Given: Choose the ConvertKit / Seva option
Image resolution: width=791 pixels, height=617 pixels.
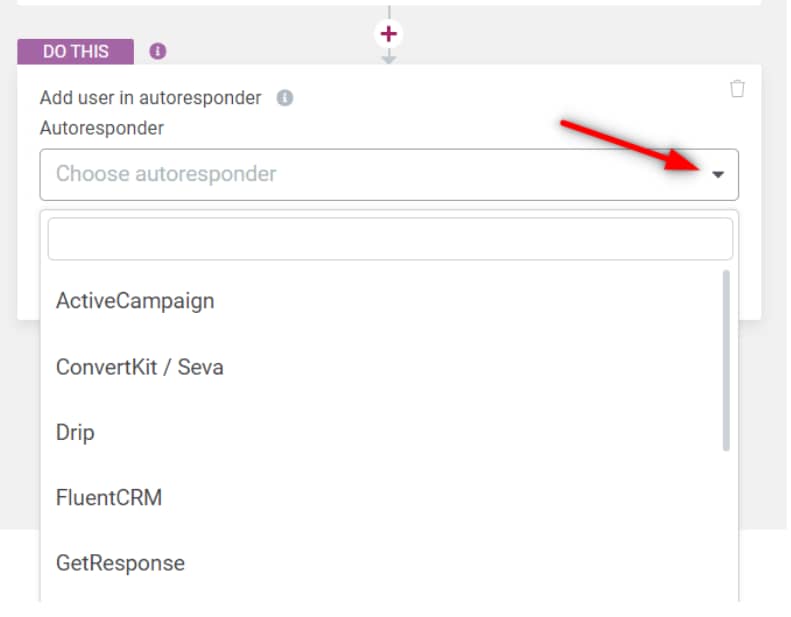Looking at the screenshot, I should click(x=140, y=367).
